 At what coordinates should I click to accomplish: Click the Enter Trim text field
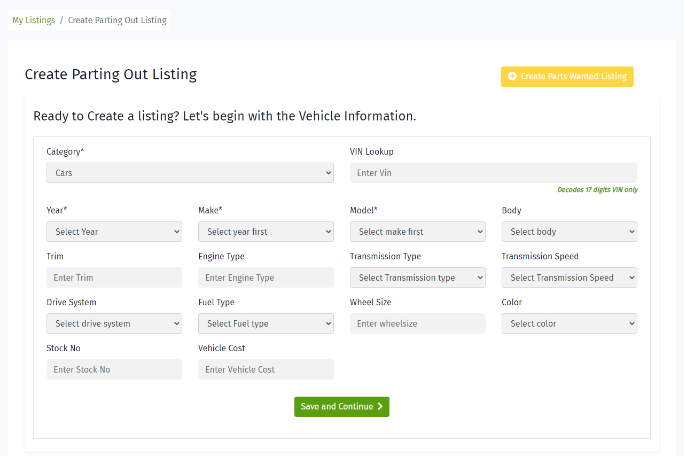[114, 278]
